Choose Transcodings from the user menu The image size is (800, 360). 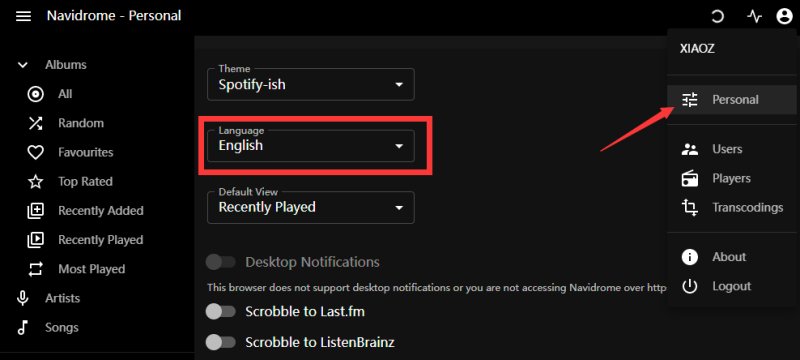[732, 208]
